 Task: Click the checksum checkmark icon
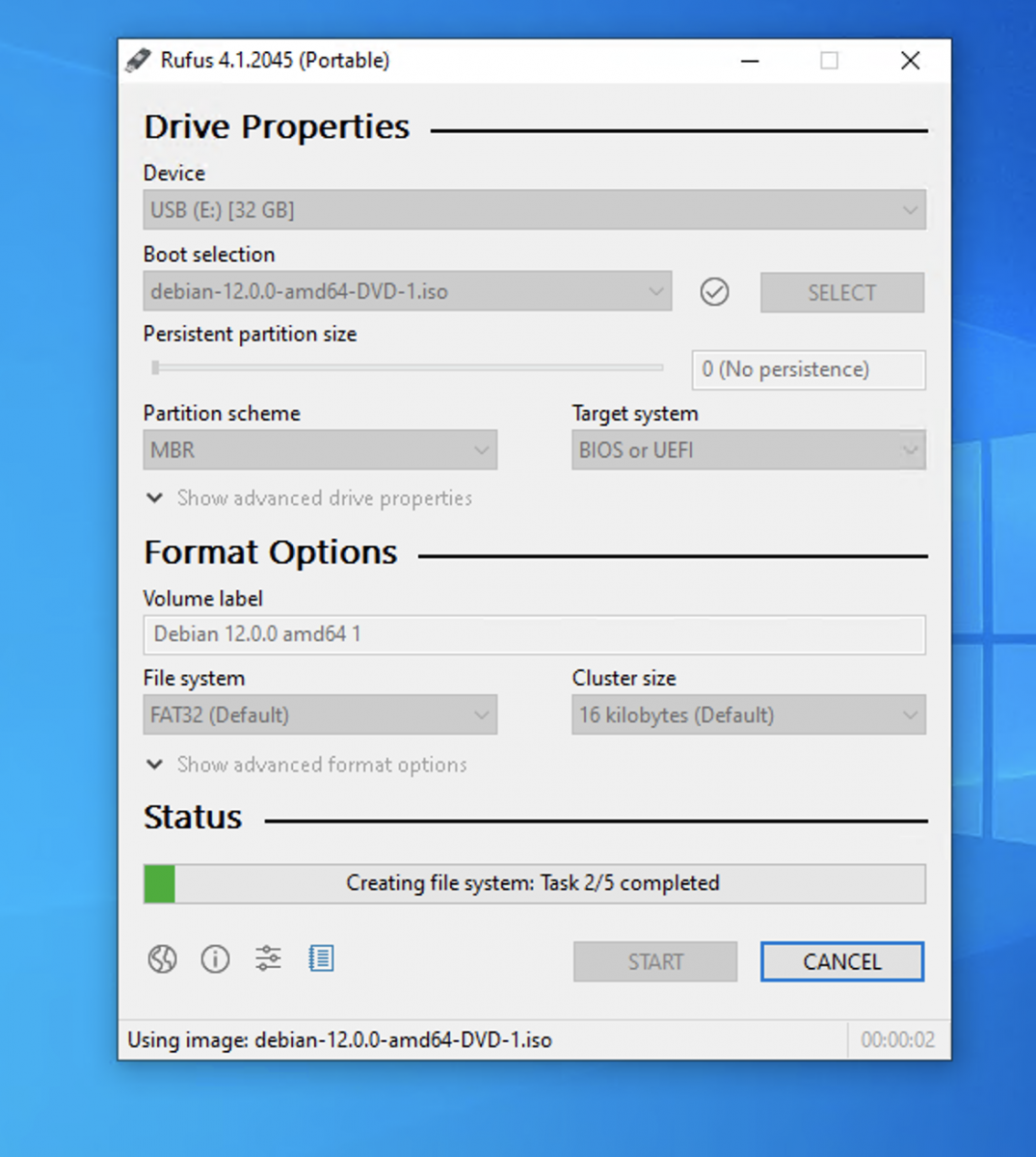pos(714,291)
